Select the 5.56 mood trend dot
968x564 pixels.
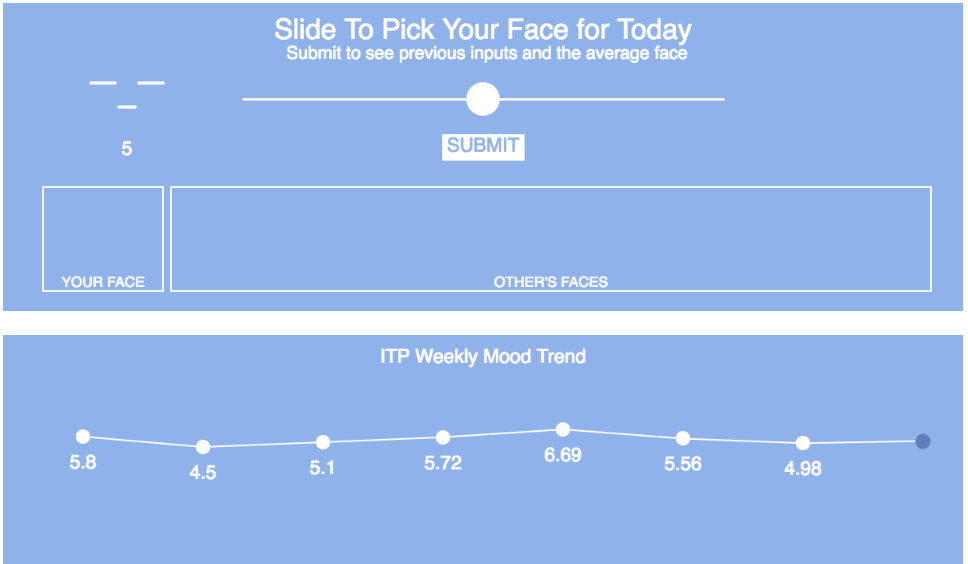[x=683, y=438]
